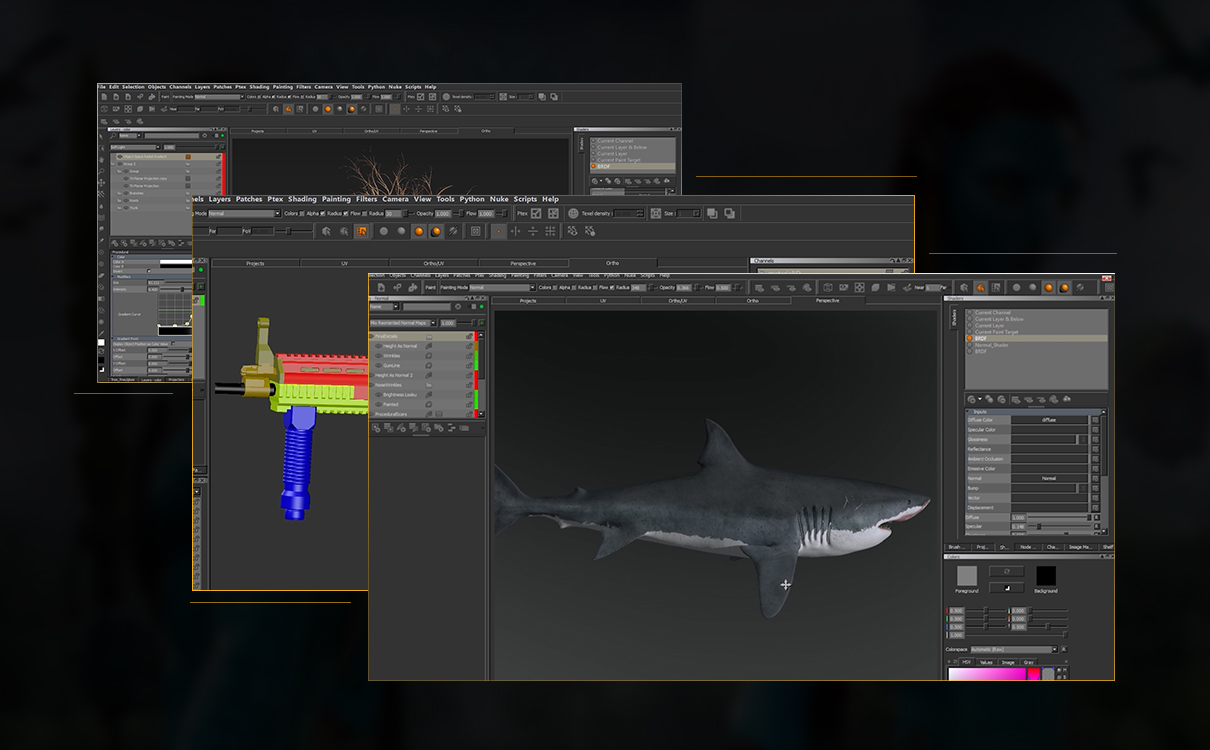Open the Shading menu in gun window

[x=302, y=199]
